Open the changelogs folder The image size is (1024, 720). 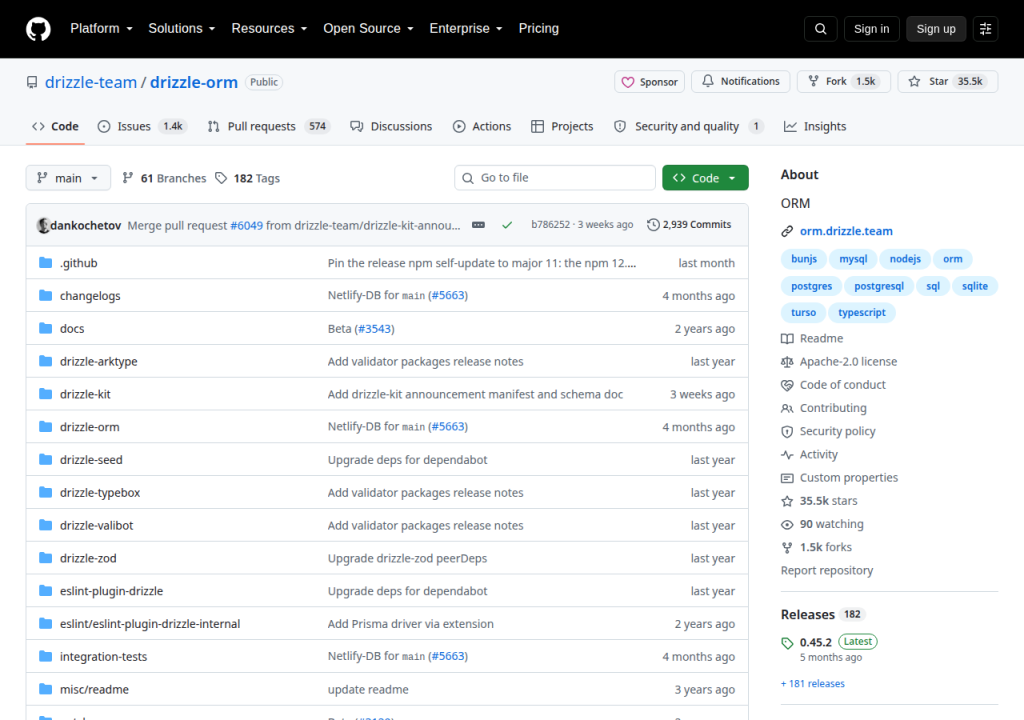90,296
